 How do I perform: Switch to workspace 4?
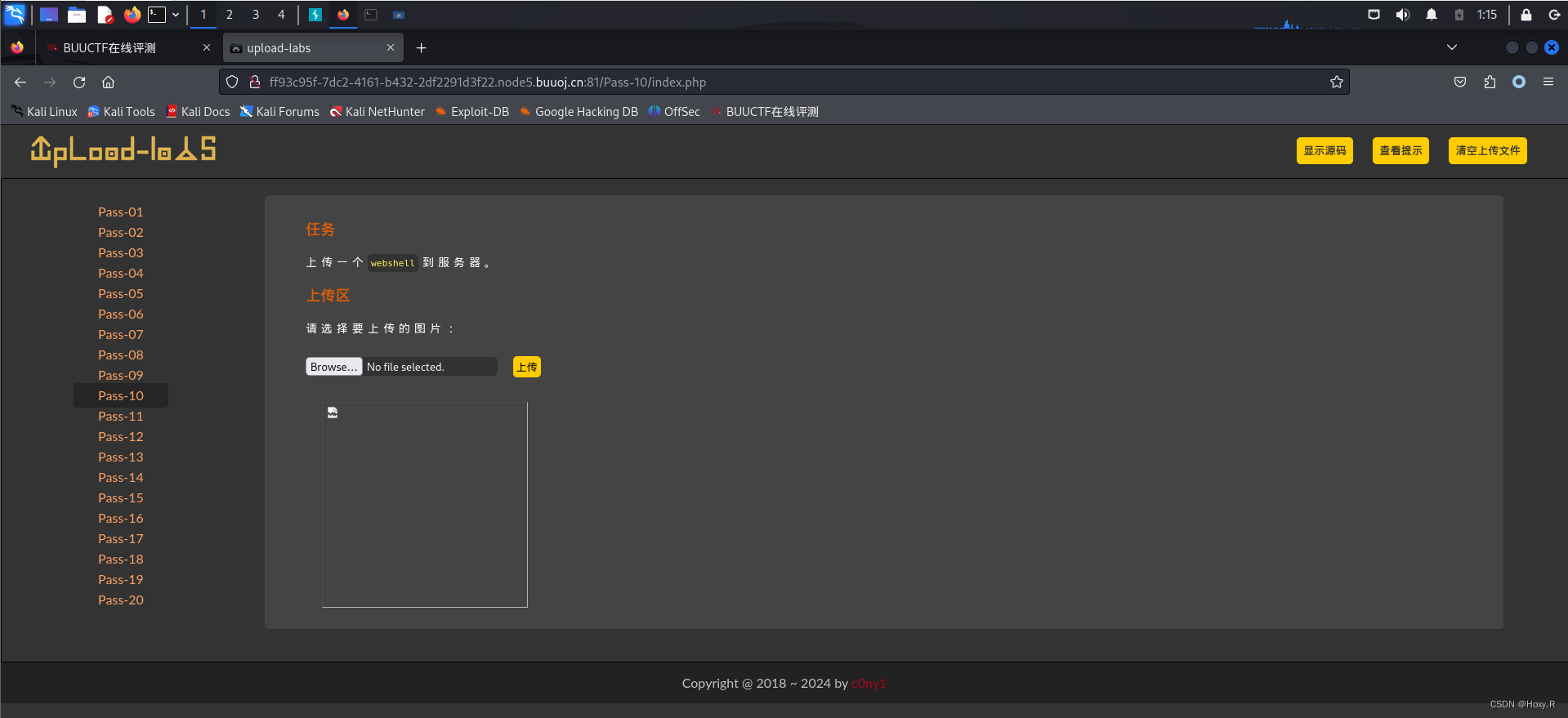click(281, 15)
